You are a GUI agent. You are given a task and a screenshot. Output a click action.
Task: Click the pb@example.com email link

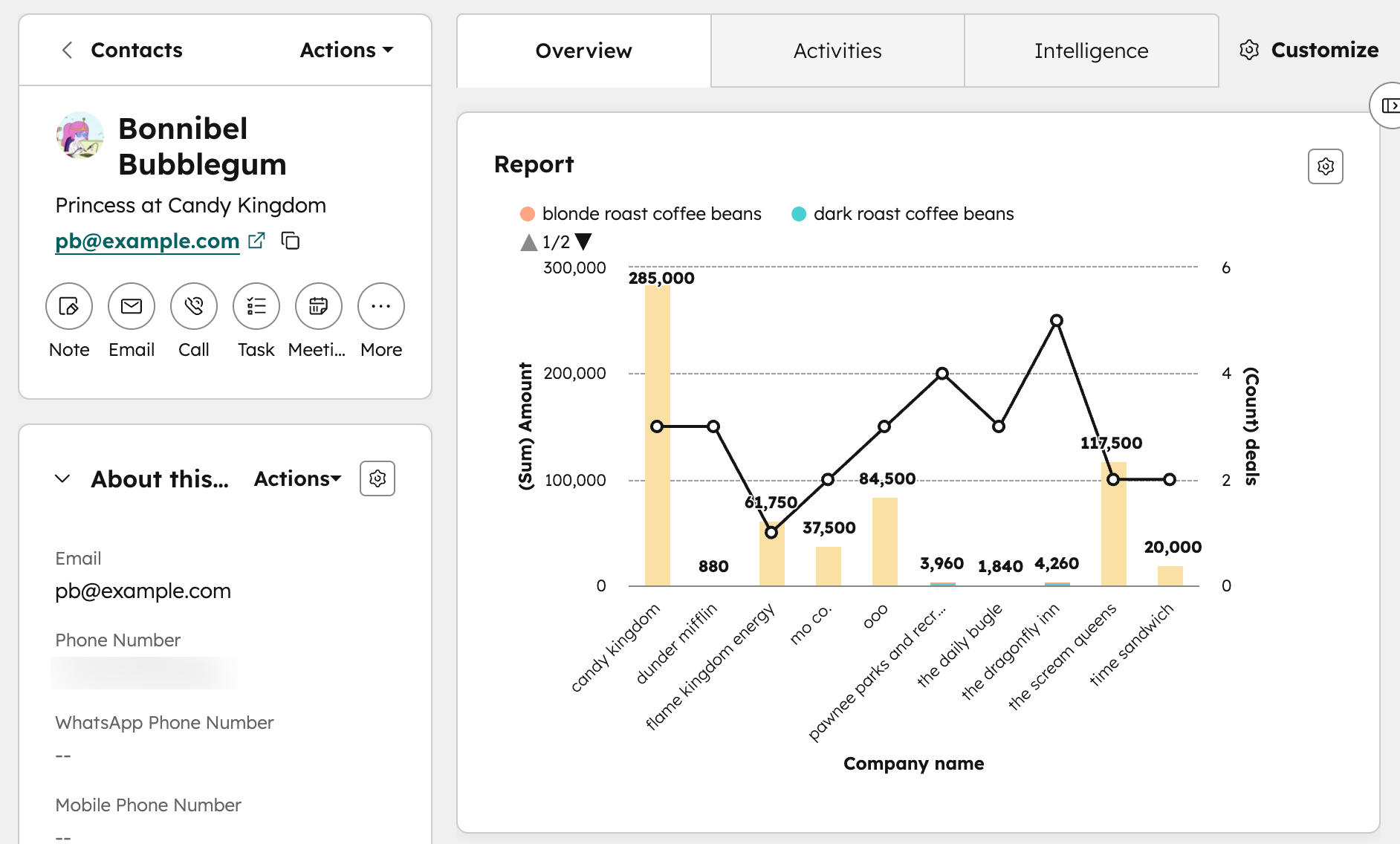click(147, 241)
